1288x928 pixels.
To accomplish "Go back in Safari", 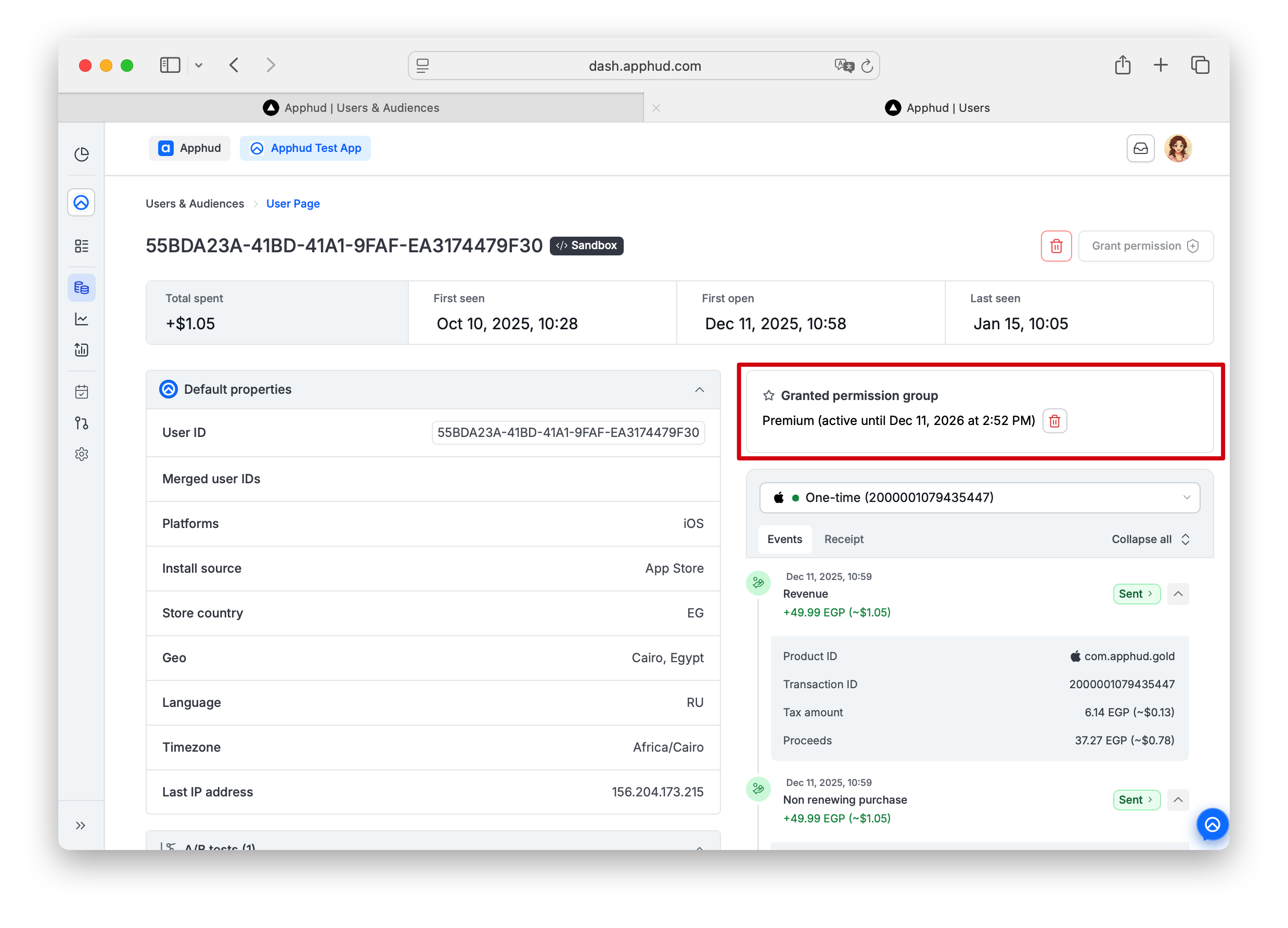I will pyautogui.click(x=234, y=66).
